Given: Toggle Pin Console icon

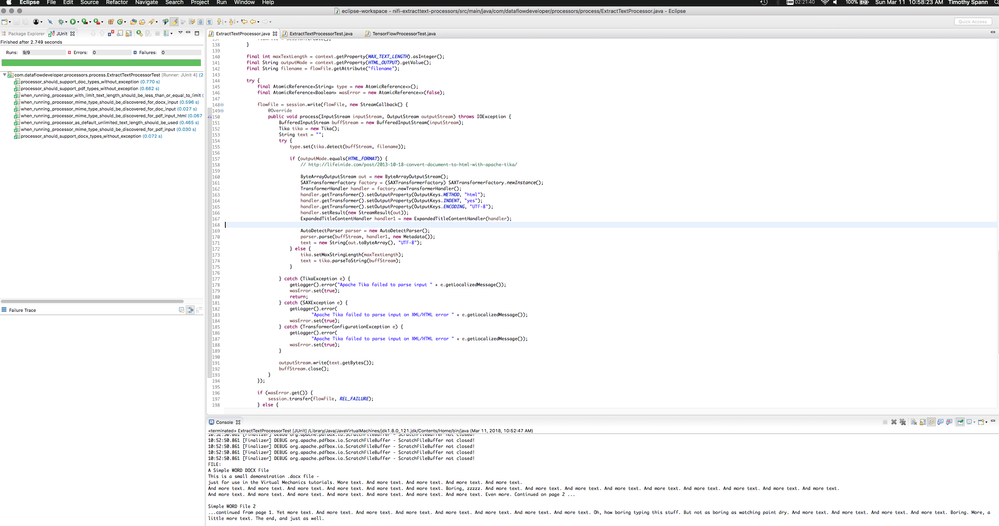Looking at the screenshot, I should tap(960, 422).
